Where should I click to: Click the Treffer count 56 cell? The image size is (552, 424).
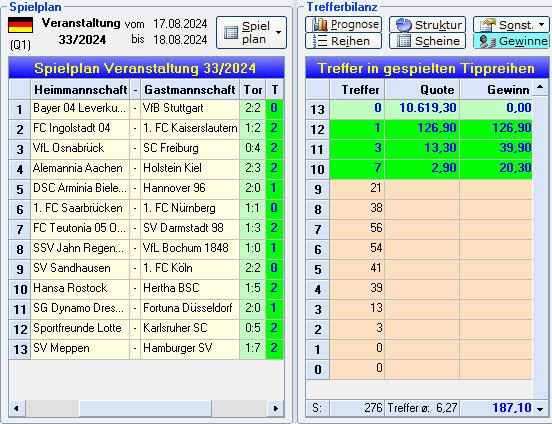tap(357, 229)
